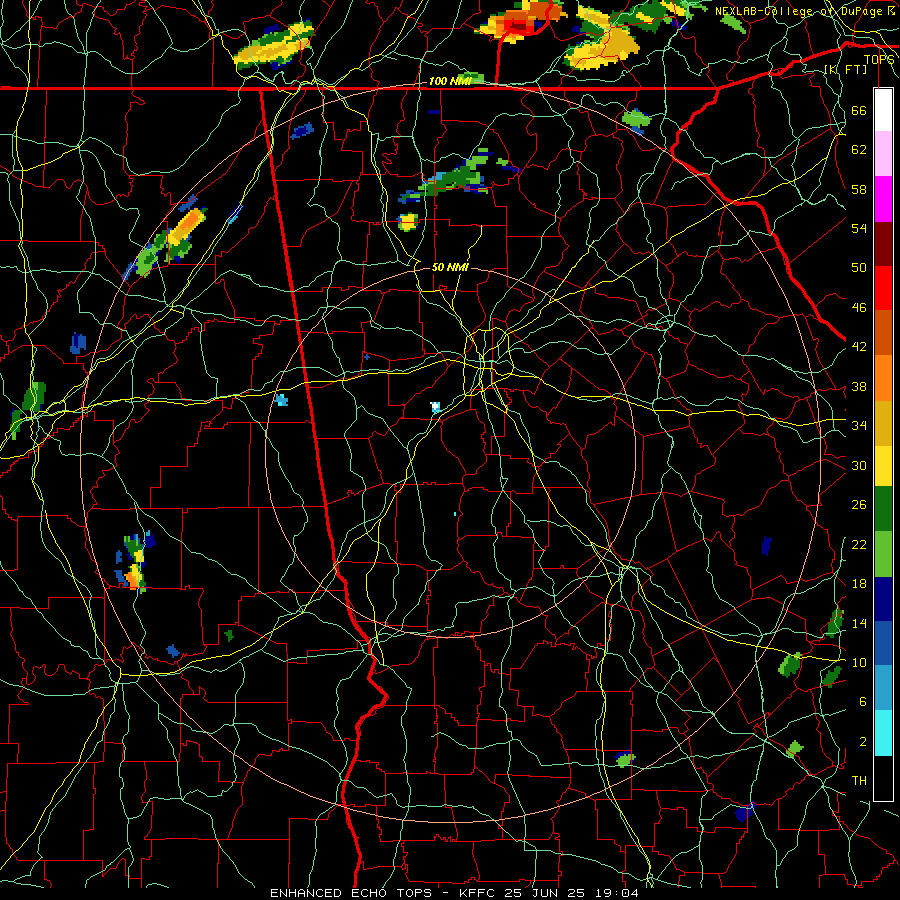This screenshot has height=900, width=900.
Task: Pick the bright red legend swatch below 50
Action: pos(883,288)
